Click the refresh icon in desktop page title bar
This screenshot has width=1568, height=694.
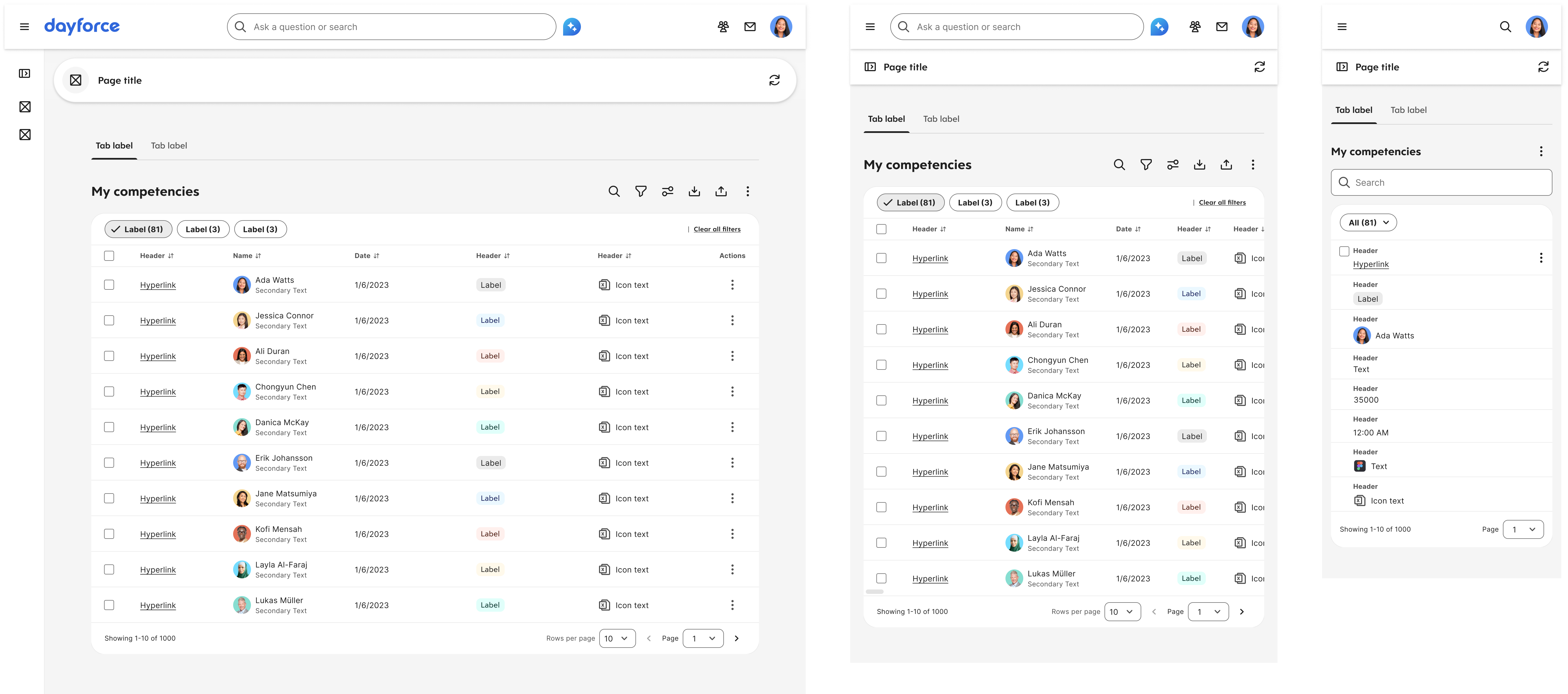click(774, 80)
